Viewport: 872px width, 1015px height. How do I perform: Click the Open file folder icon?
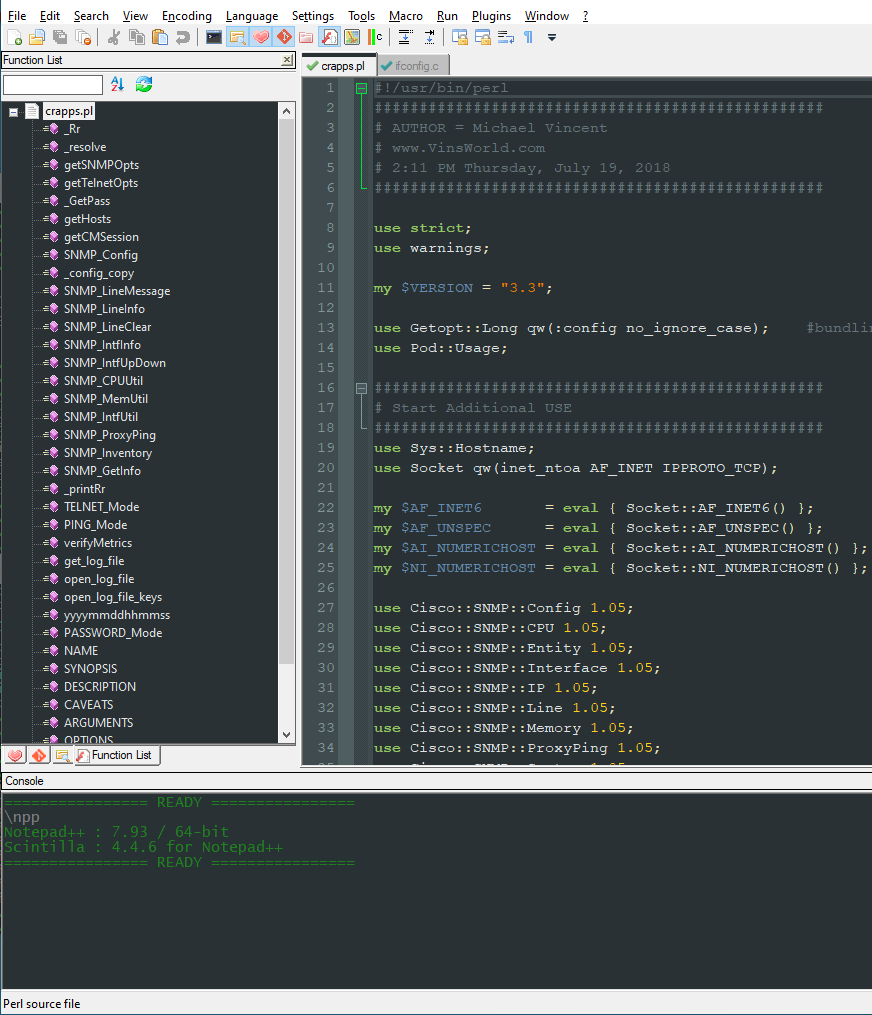37,38
